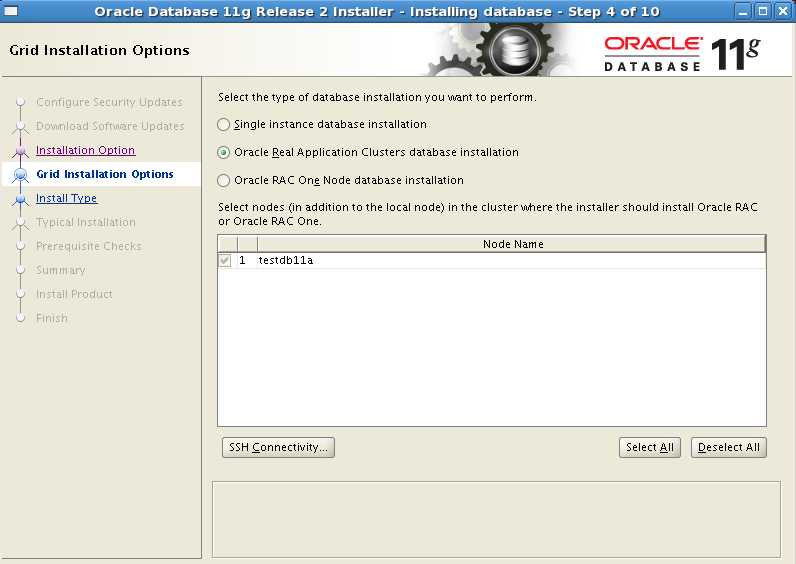The height and width of the screenshot is (564, 796).
Task: Click the Node Name column header
Action: [512, 244]
